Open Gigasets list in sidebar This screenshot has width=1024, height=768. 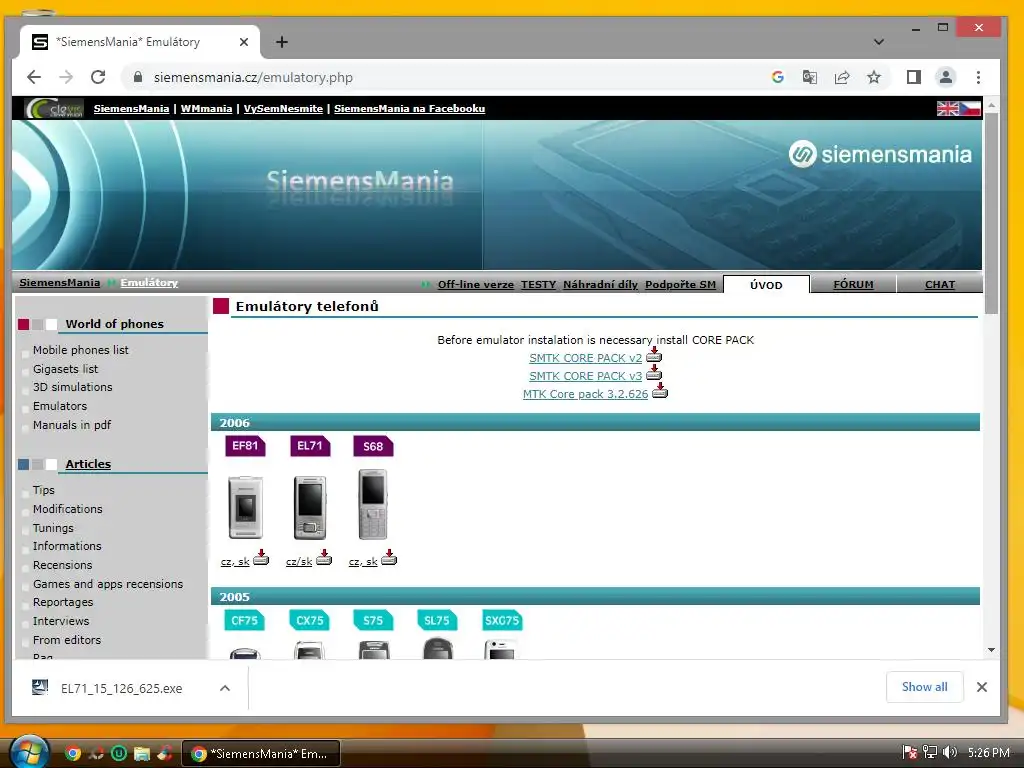[x=65, y=369]
